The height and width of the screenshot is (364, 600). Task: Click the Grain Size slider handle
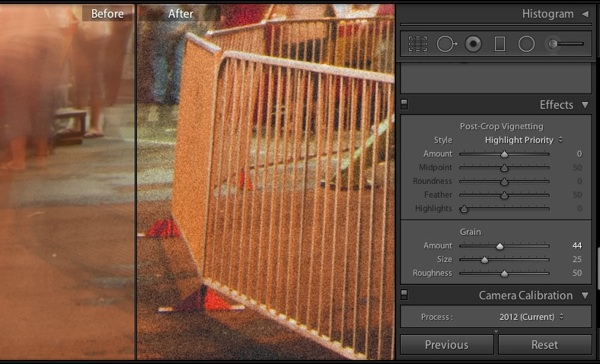point(484,260)
